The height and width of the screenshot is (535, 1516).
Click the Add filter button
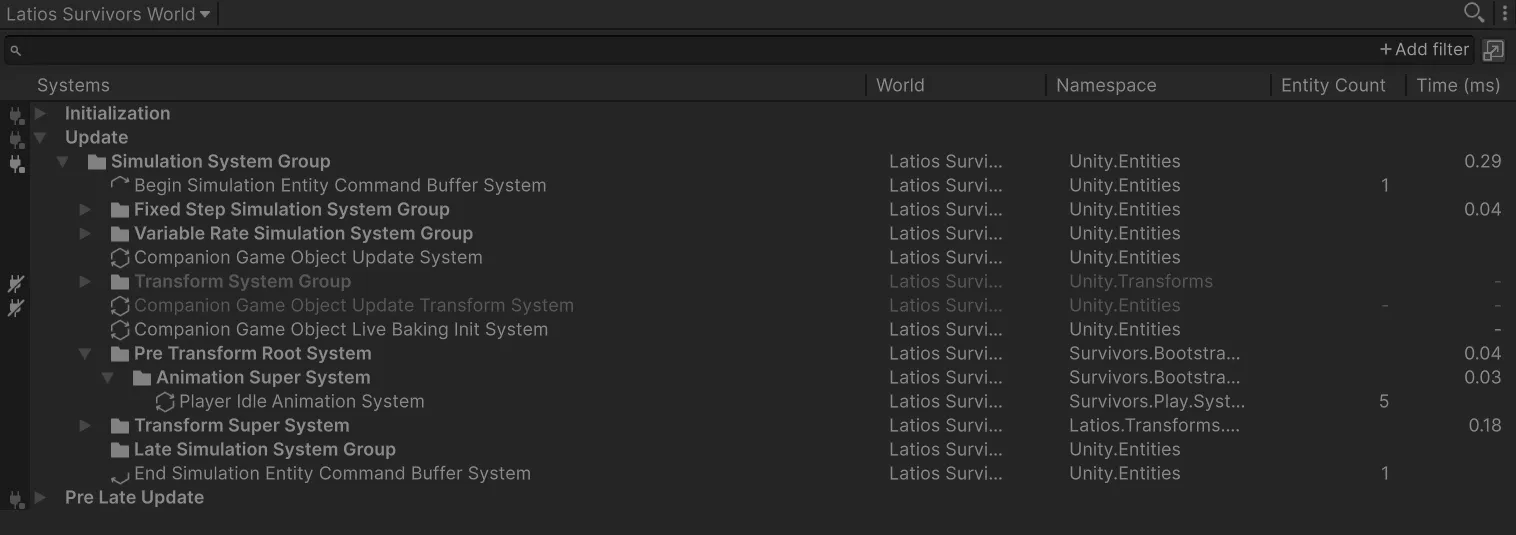(1424, 49)
